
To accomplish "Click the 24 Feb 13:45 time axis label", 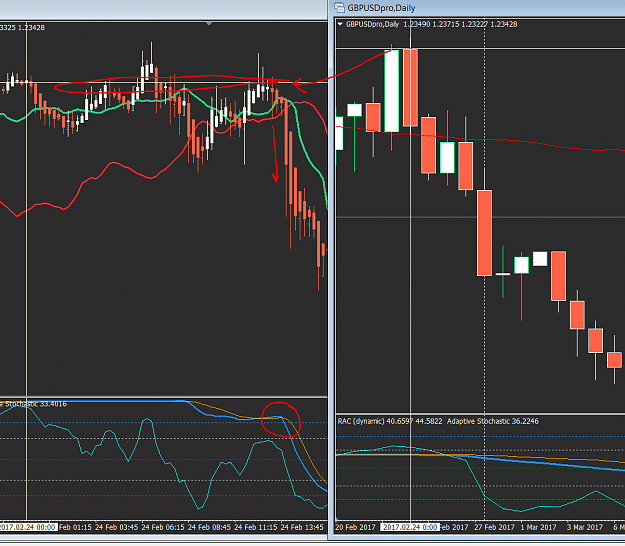I will pyautogui.click(x=302, y=527).
